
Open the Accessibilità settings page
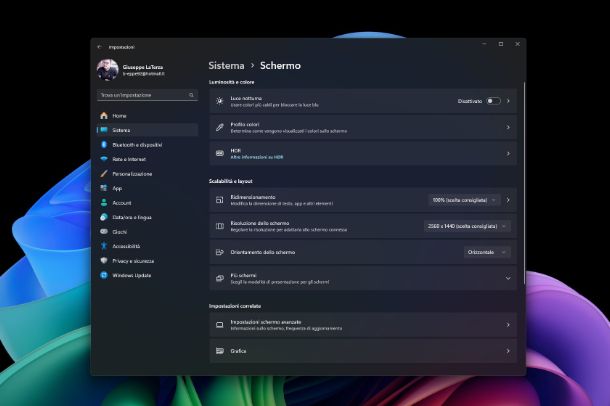tap(126, 246)
